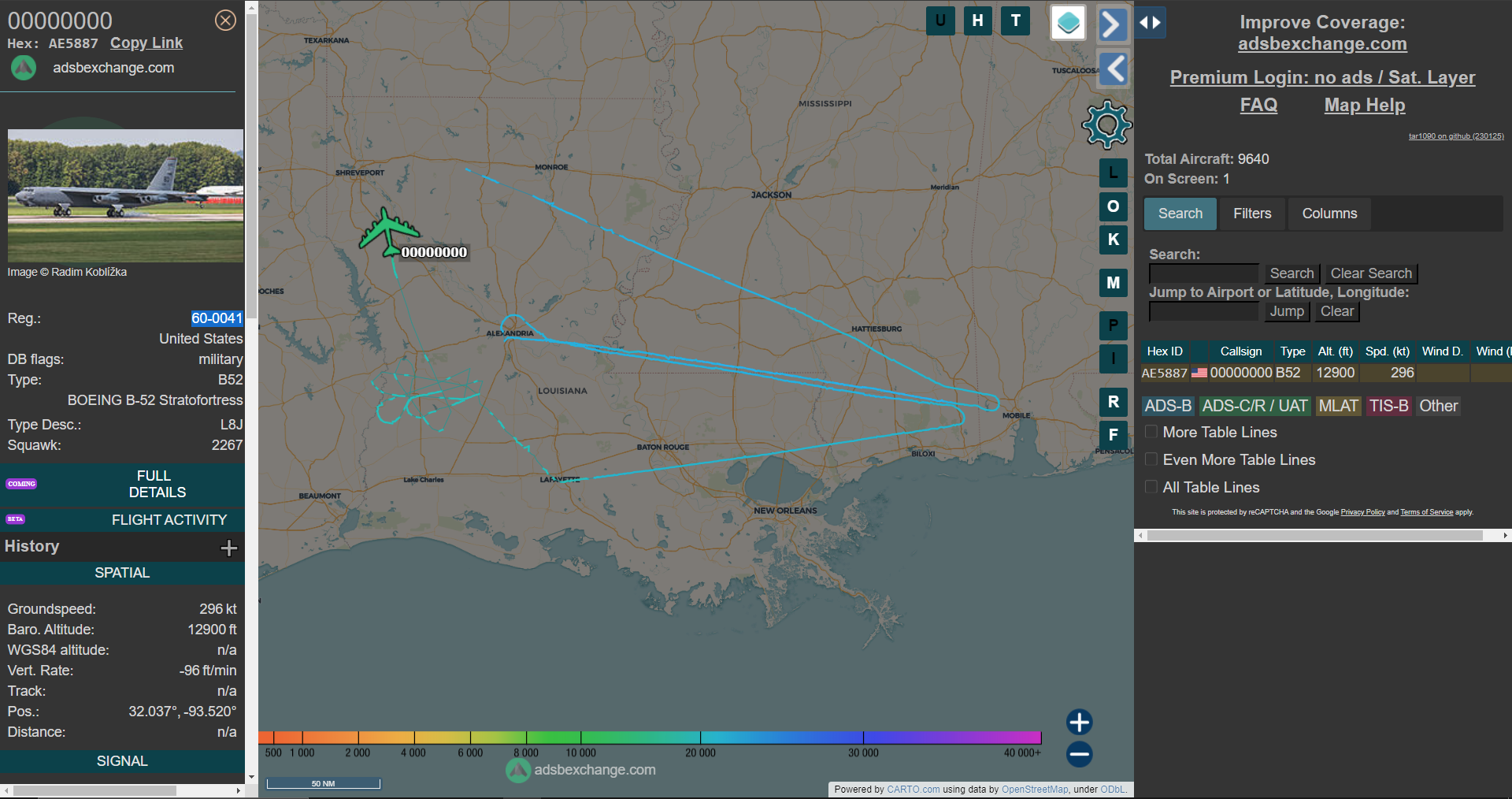Click the Search text input field
This screenshot has height=799, width=1512.
(x=1203, y=273)
